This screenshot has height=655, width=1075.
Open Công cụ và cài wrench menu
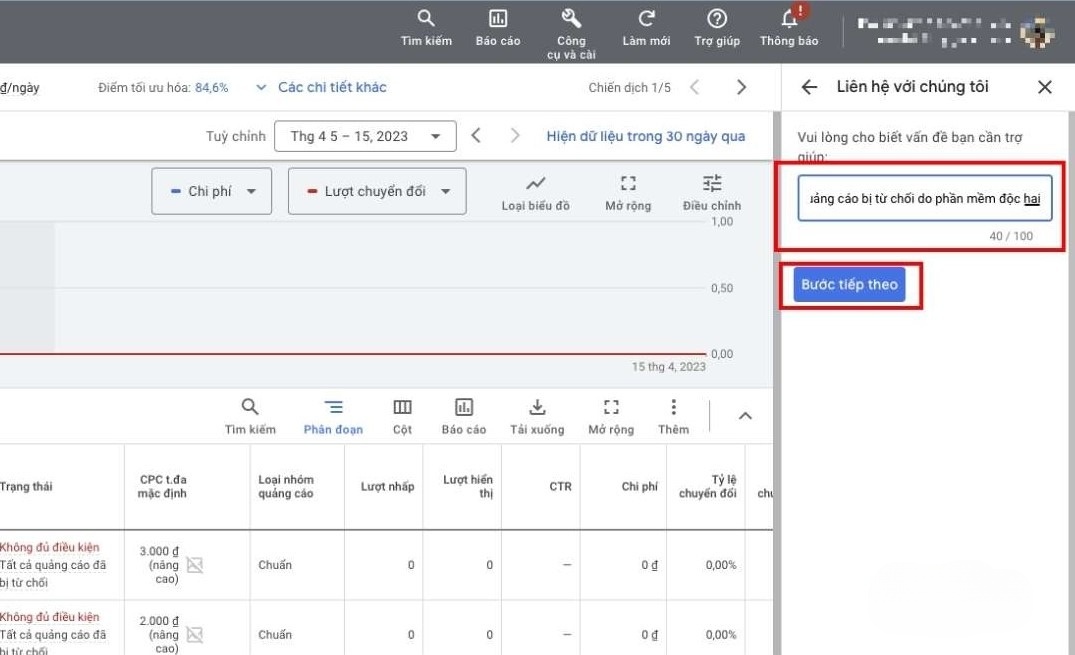pyautogui.click(x=571, y=19)
